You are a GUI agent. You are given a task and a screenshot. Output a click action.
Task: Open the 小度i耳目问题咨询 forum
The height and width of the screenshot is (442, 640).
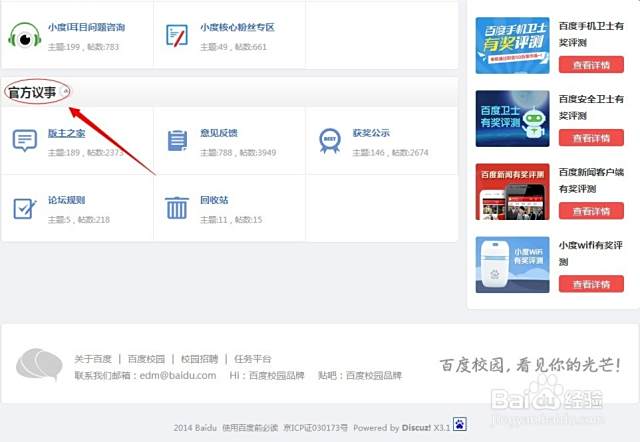tap(87, 27)
